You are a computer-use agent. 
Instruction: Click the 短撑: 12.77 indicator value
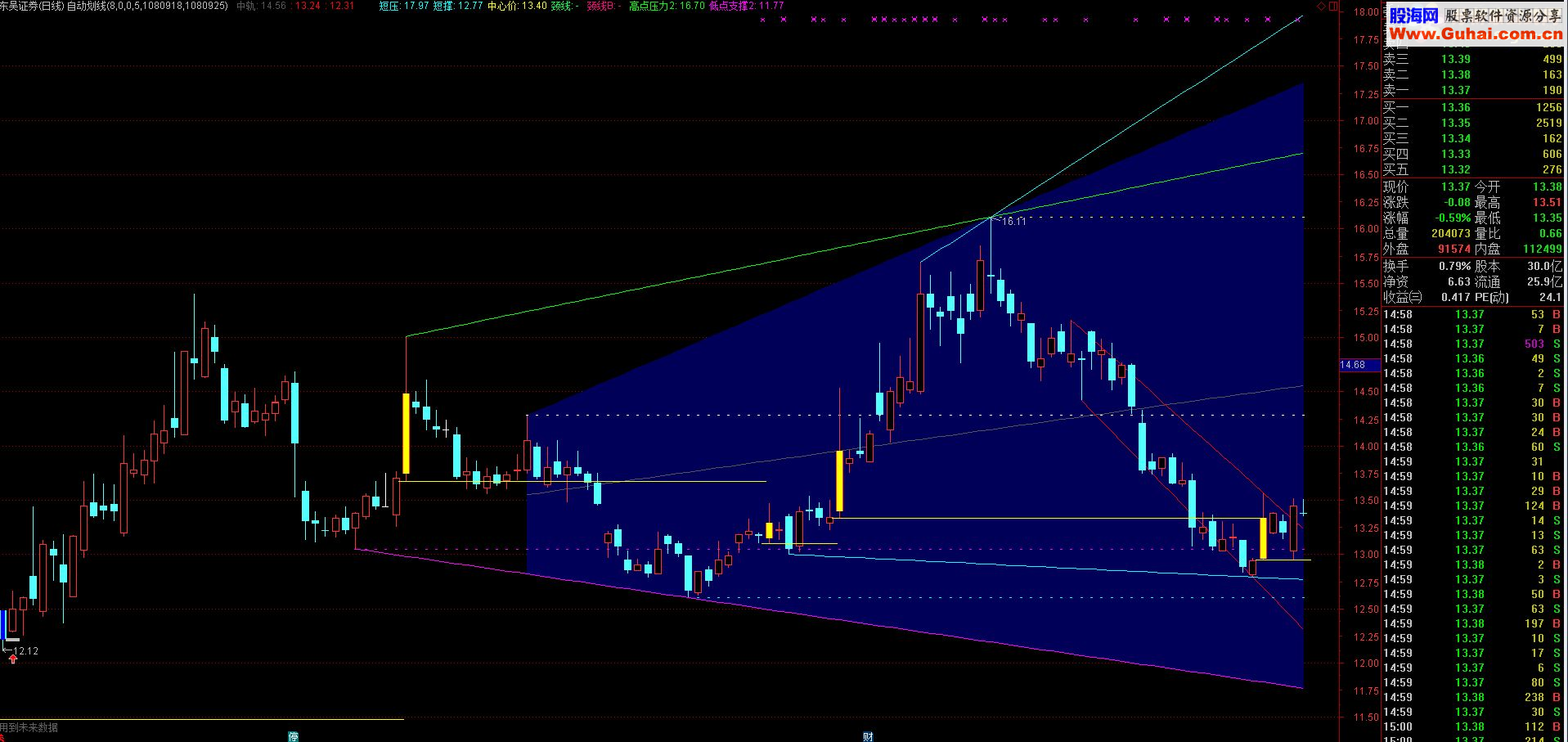click(x=458, y=6)
